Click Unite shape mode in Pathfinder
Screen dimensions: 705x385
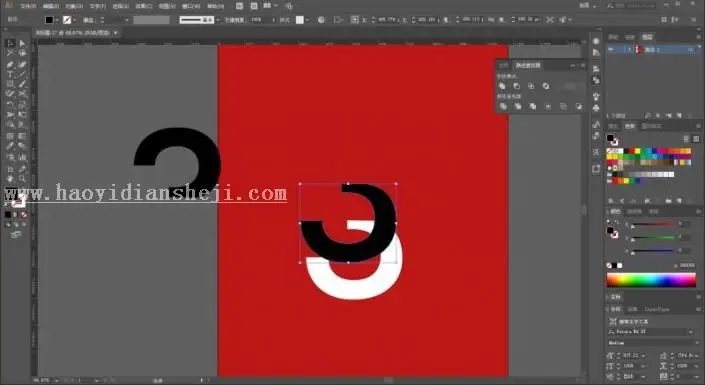(502, 86)
